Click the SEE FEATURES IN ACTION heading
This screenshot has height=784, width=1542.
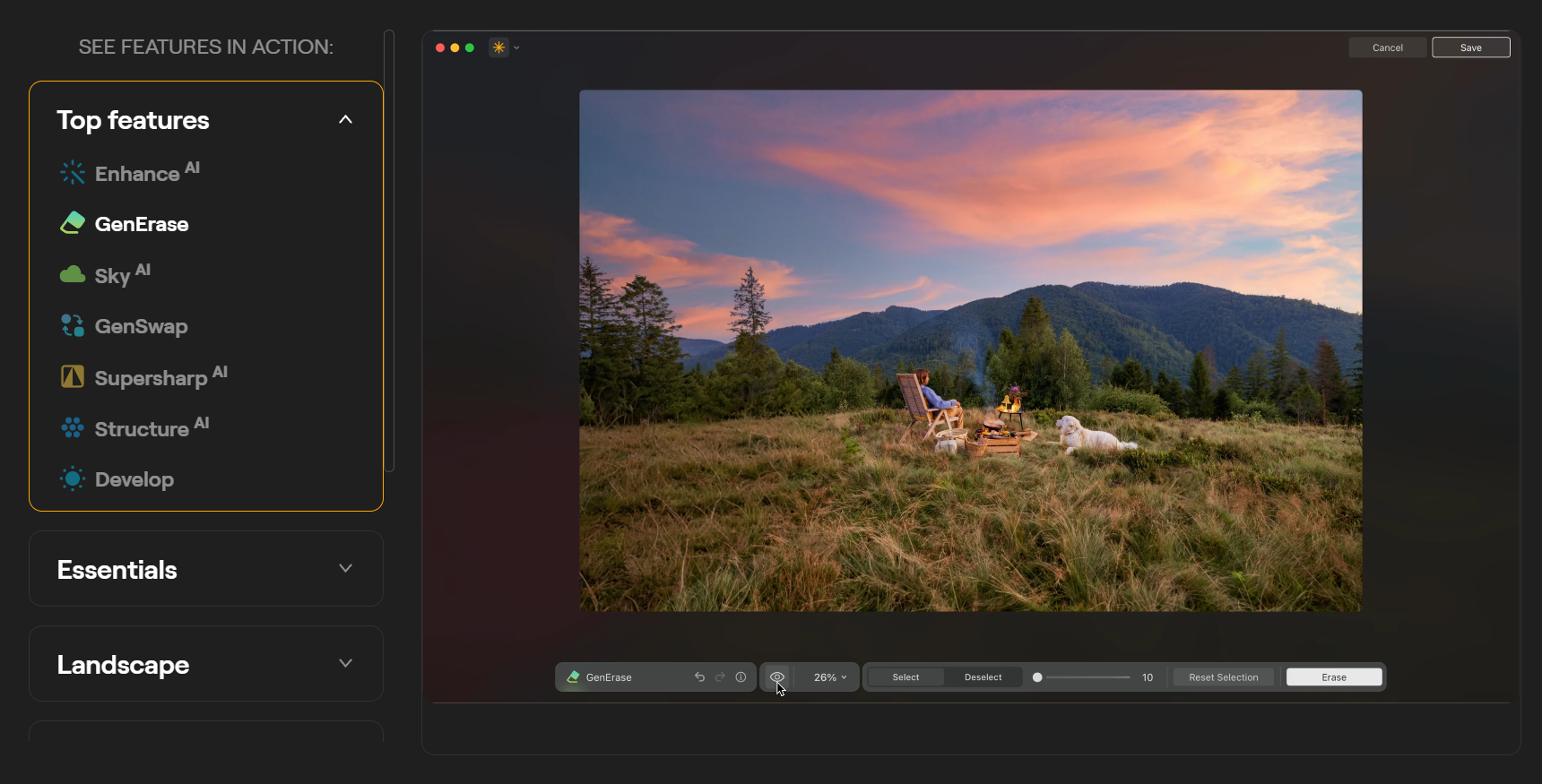pyautogui.click(x=205, y=47)
